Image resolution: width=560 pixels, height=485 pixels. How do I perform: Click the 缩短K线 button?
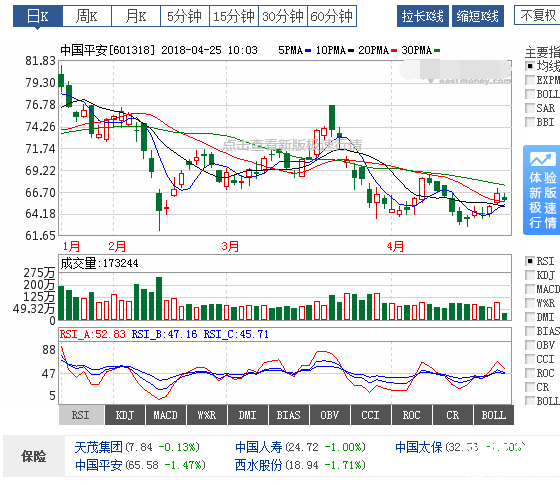(478, 16)
